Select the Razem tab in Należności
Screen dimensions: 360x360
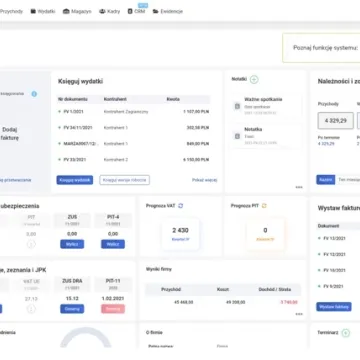[x=326, y=180]
